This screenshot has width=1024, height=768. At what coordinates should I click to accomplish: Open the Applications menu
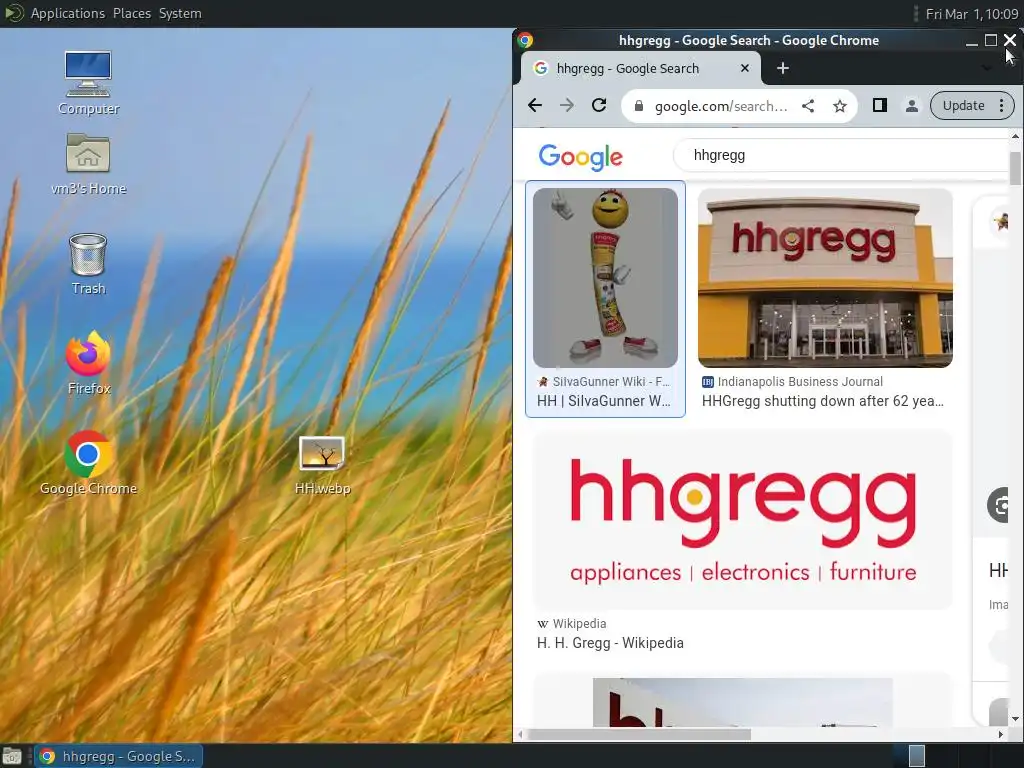tap(67, 13)
